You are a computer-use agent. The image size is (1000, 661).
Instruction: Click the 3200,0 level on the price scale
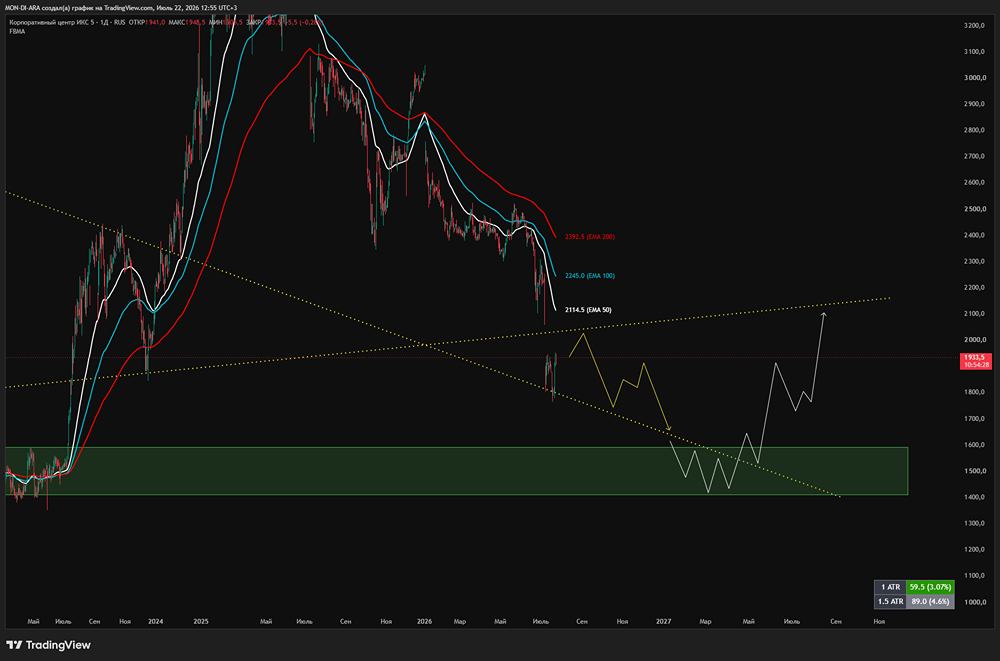tap(975, 26)
